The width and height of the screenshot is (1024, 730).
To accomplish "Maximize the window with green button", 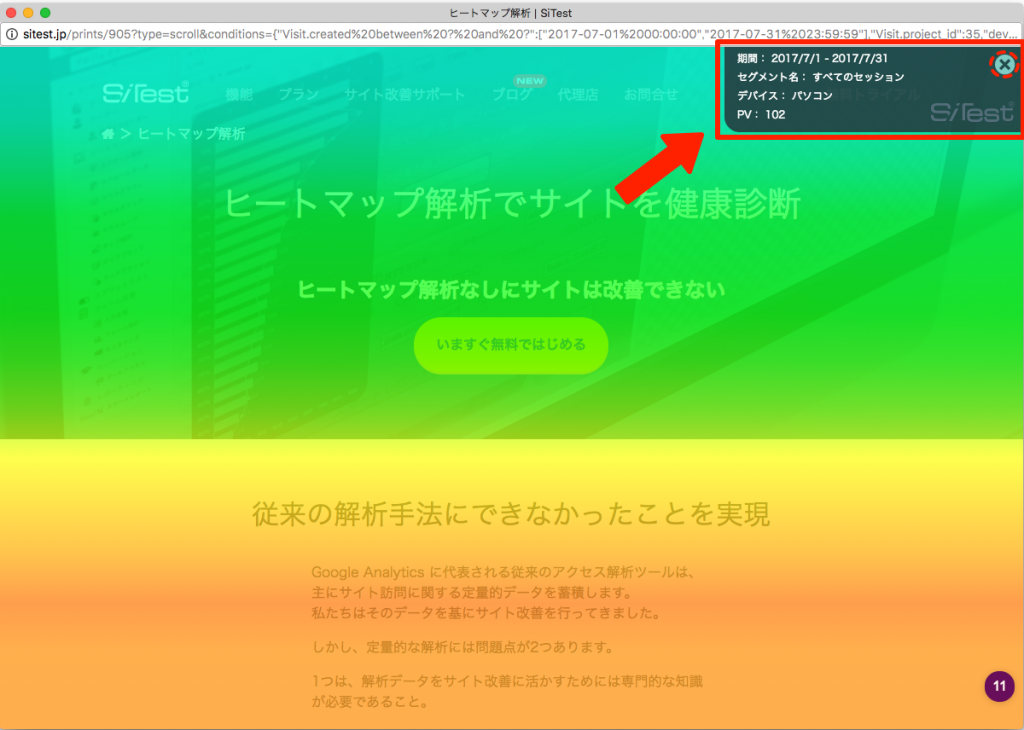I will coord(45,12).
